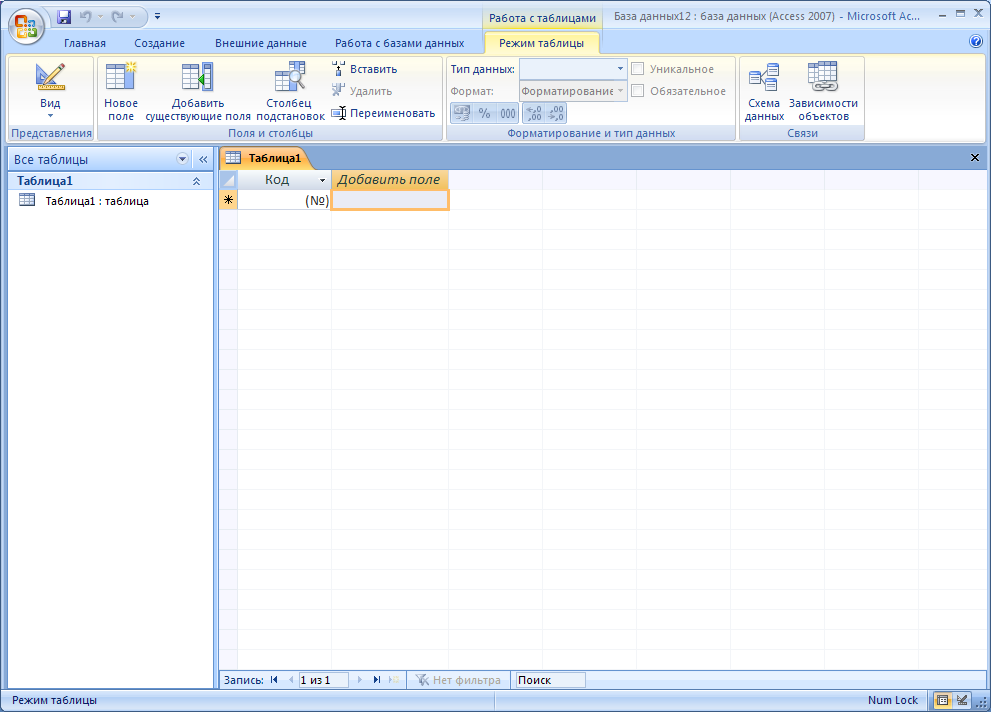Go to previous record navigation button
Screen dimensions: 991x712
(291, 680)
